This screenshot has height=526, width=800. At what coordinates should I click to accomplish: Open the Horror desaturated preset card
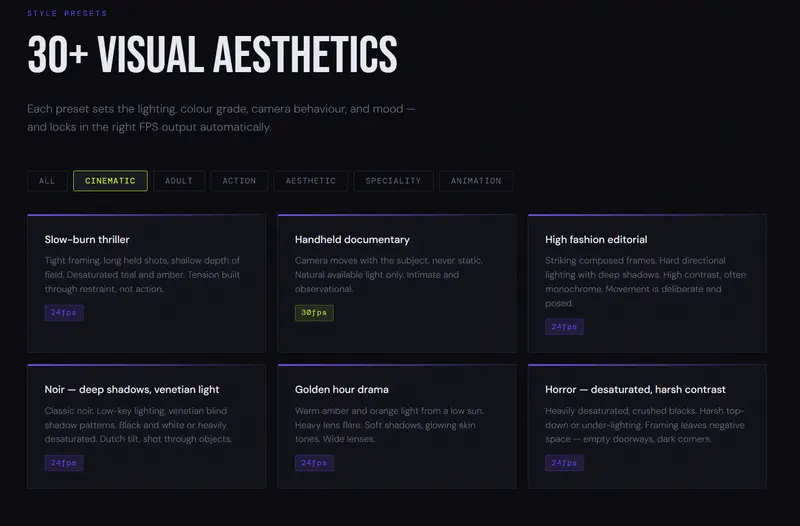[x=646, y=426]
